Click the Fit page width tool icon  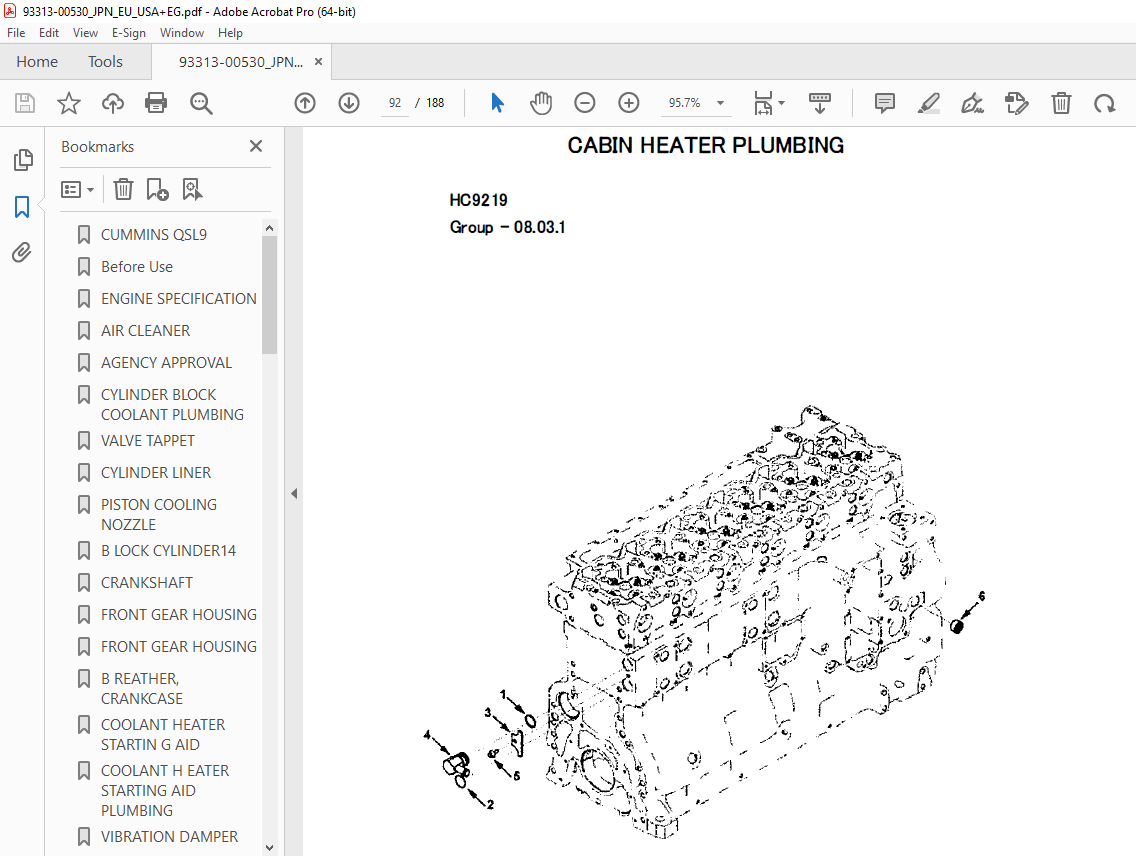(763, 103)
